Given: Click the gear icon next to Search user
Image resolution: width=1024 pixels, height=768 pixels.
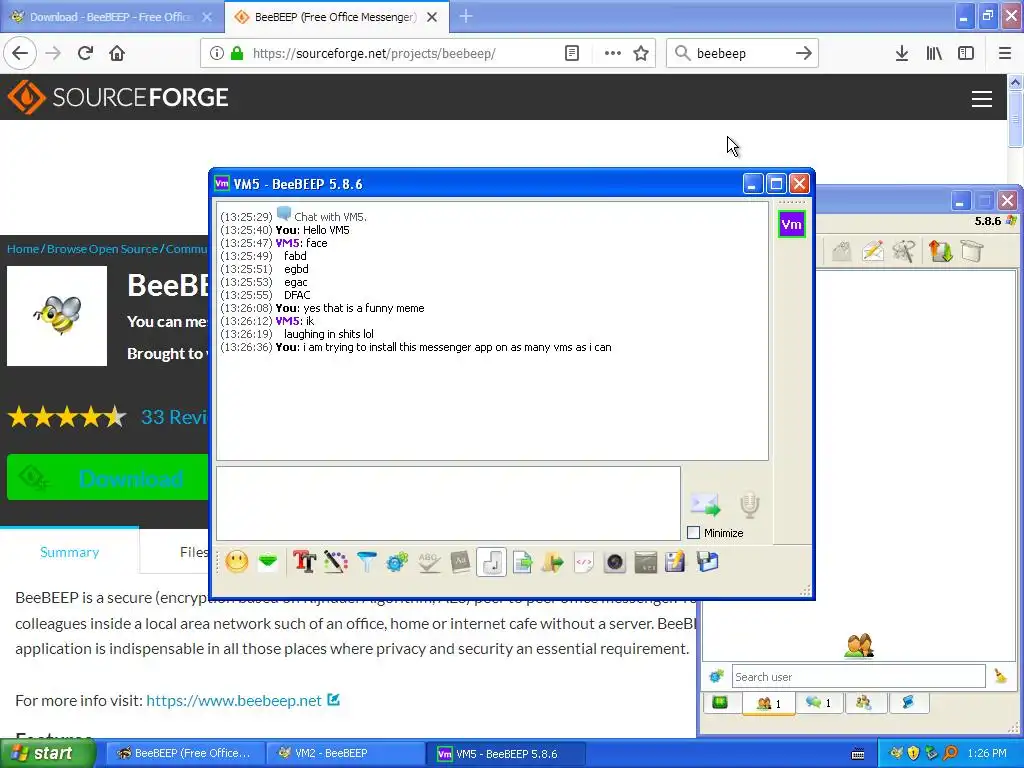Looking at the screenshot, I should click(716, 677).
